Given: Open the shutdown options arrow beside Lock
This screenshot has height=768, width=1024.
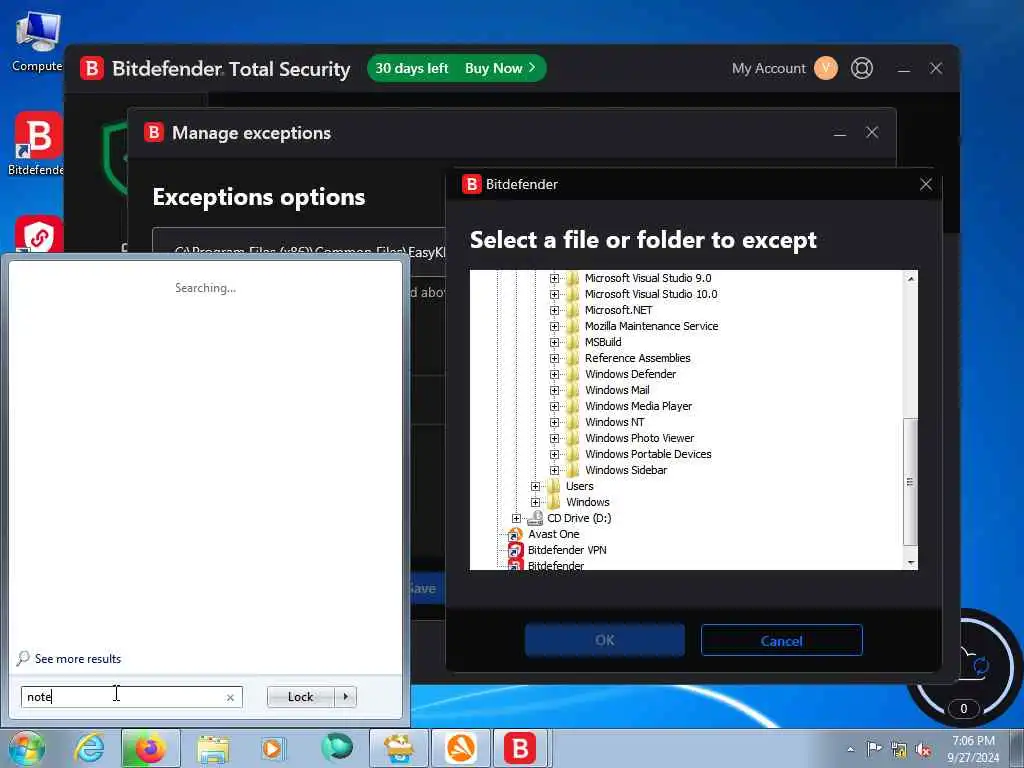Looking at the screenshot, I should (x=345, y=697).
